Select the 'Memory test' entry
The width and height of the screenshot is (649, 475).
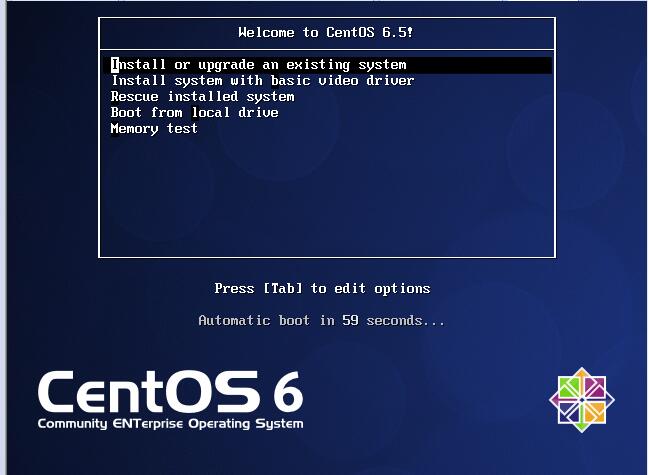tap(154, 129)
